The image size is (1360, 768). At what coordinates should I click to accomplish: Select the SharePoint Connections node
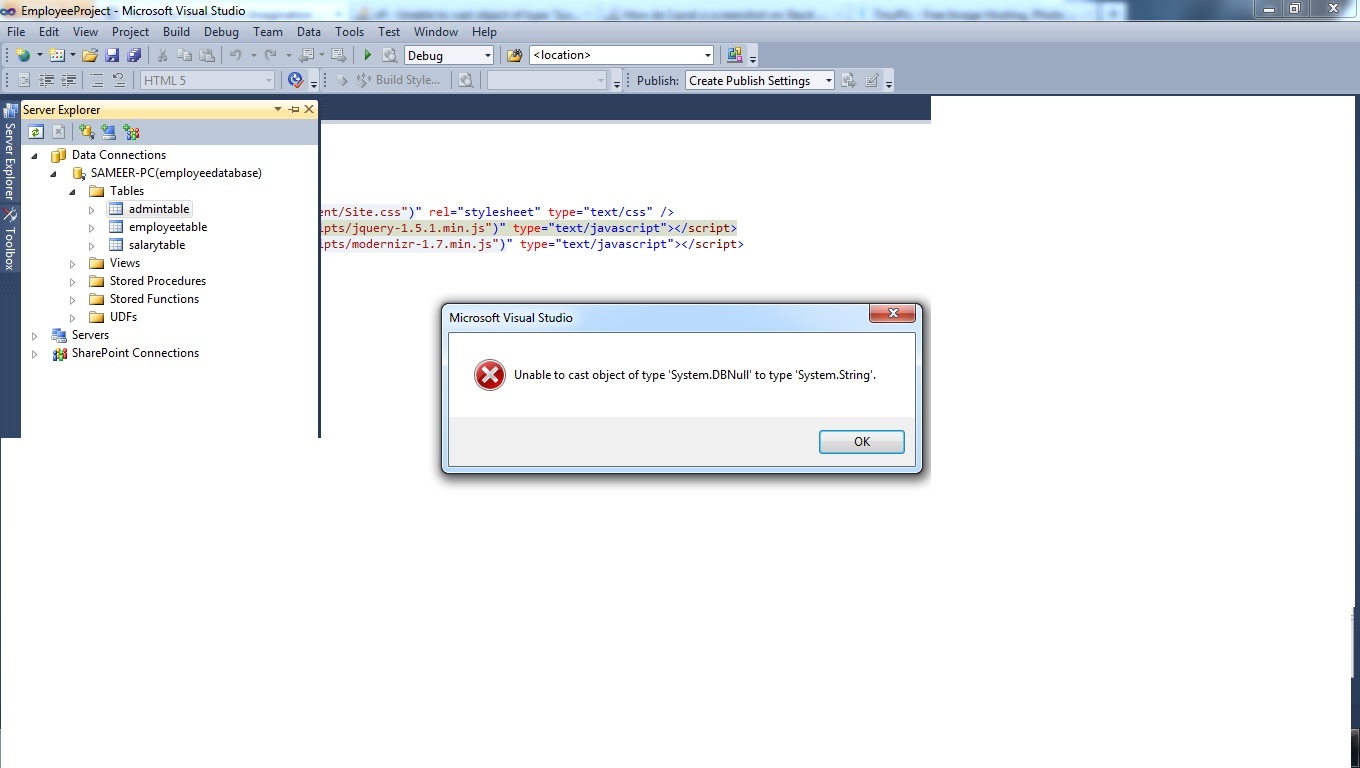[x=135, y=353]
